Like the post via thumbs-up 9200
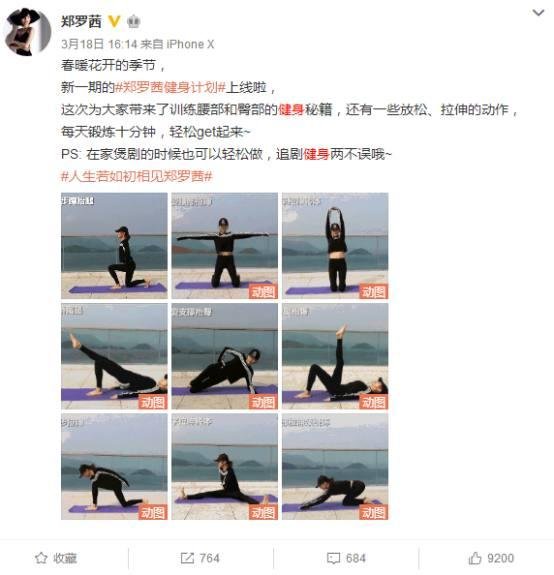The width and height of the screenshot is (554, 575). click(475, 558)
